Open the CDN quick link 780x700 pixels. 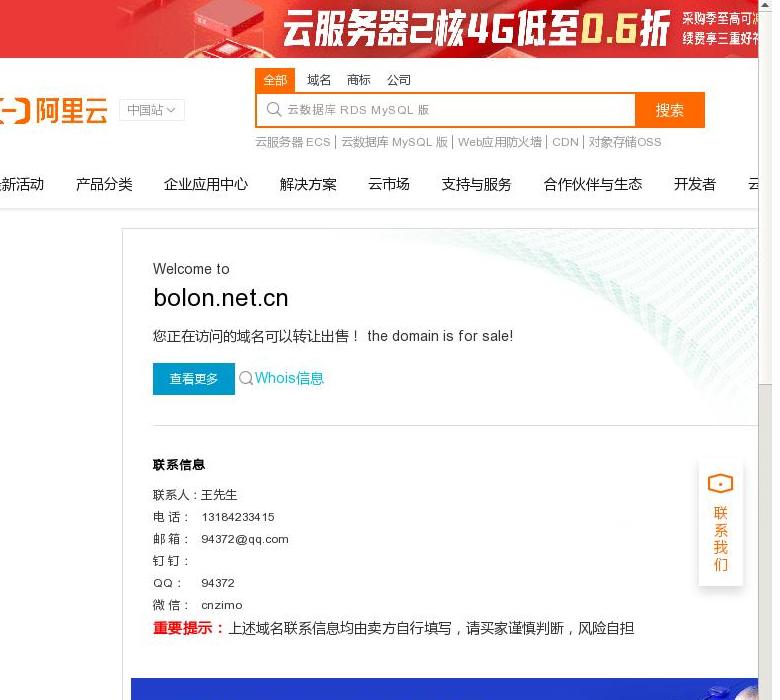point(566,142)
